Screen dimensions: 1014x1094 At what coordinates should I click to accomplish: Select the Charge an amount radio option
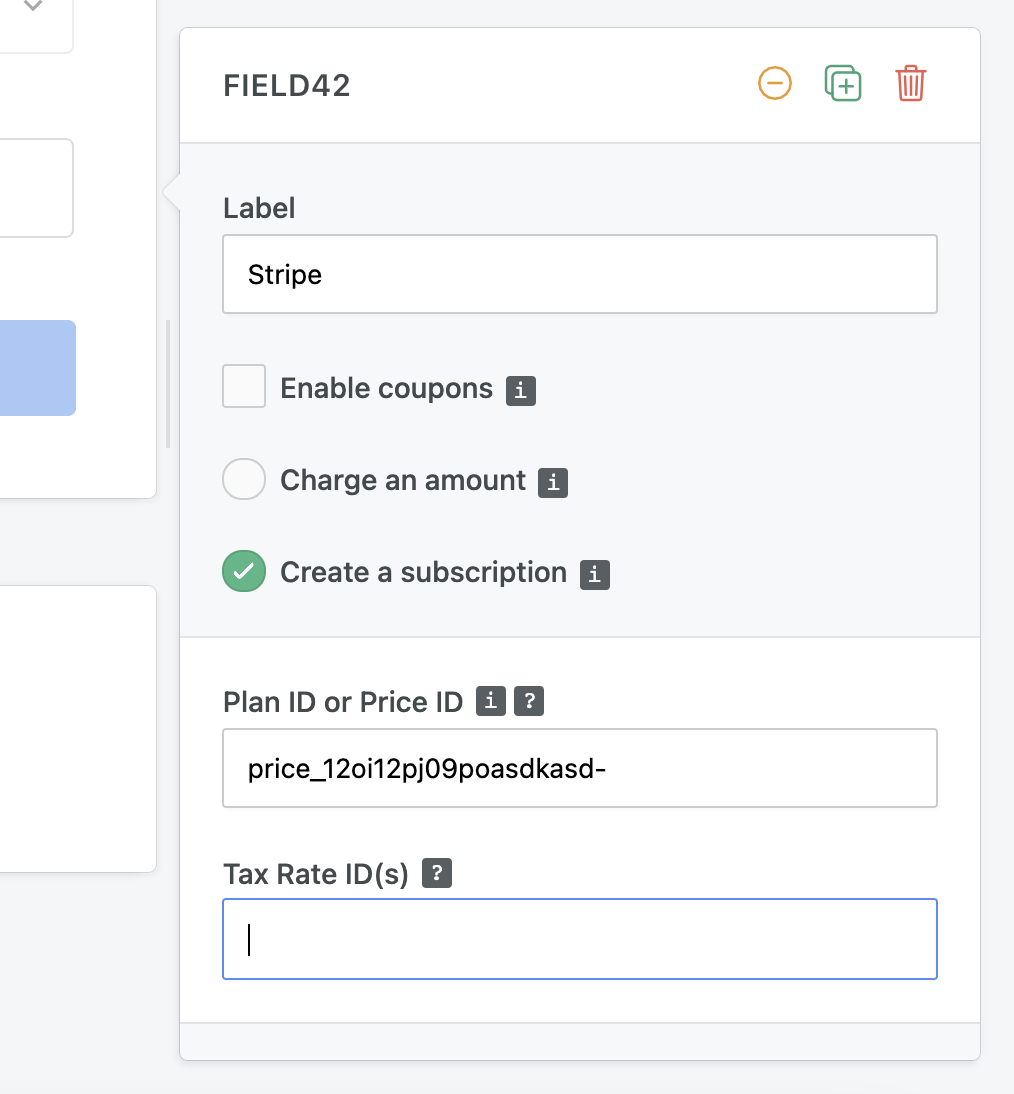(244, 479)
